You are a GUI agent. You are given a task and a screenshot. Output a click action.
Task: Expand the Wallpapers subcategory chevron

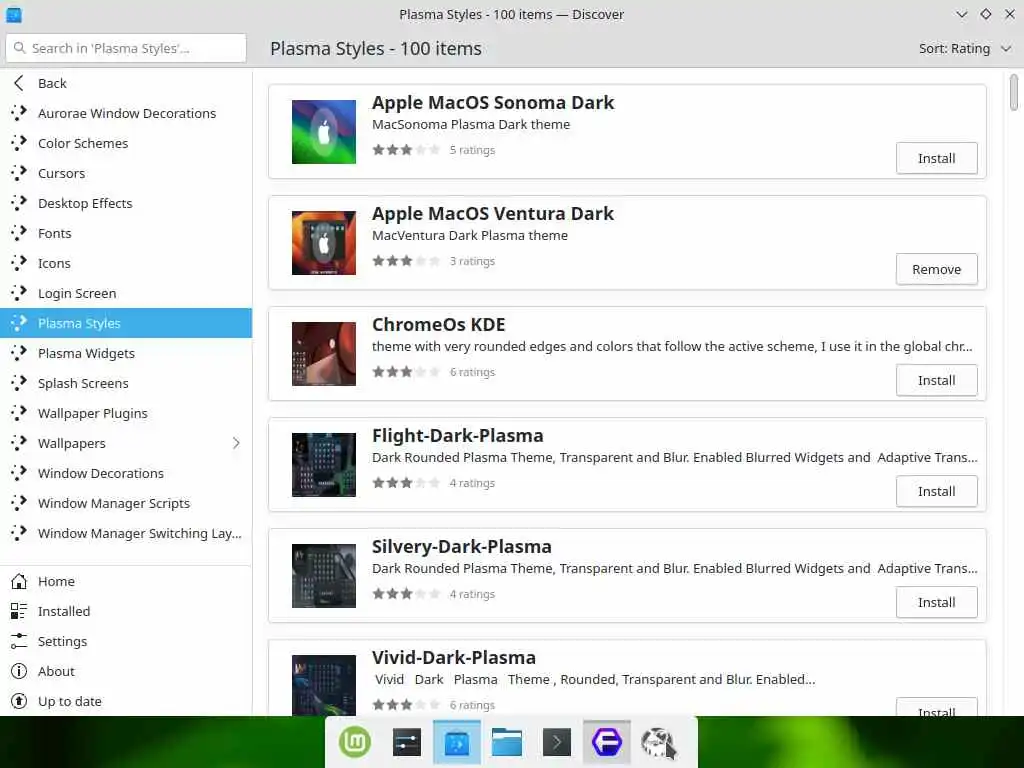tap(236, 443)
